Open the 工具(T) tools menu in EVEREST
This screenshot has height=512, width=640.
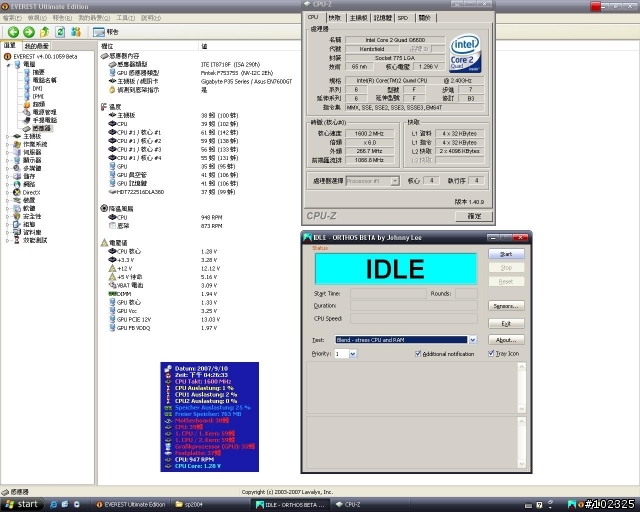(x=126, y=18)
